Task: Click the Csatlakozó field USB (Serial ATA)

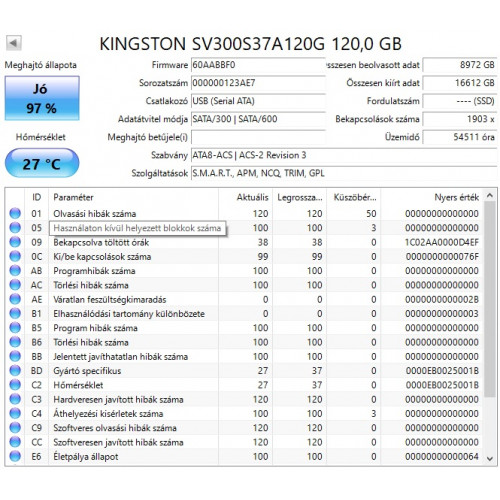Action: 258,101
